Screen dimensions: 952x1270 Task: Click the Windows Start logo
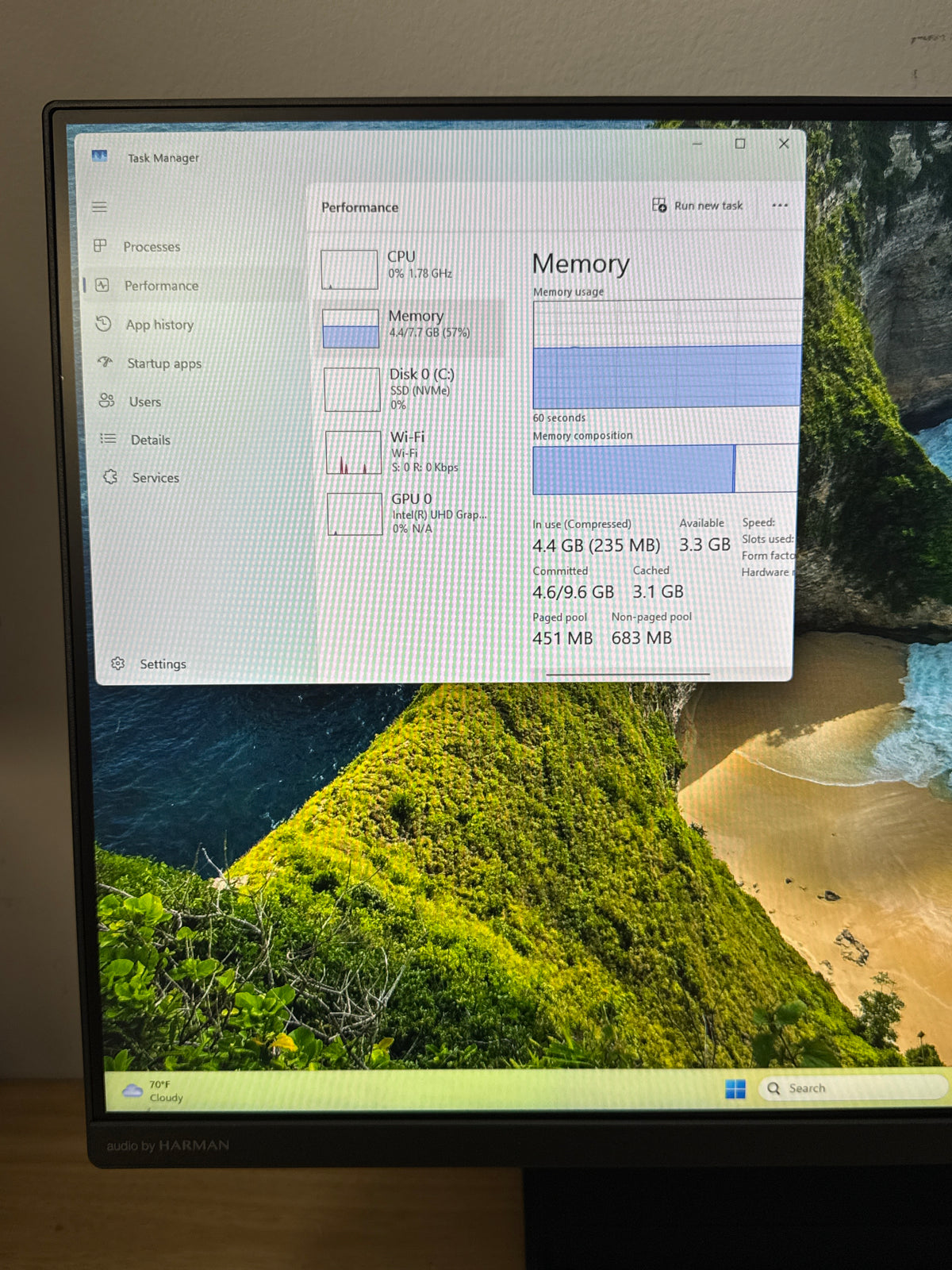[x=735, y=1089]
